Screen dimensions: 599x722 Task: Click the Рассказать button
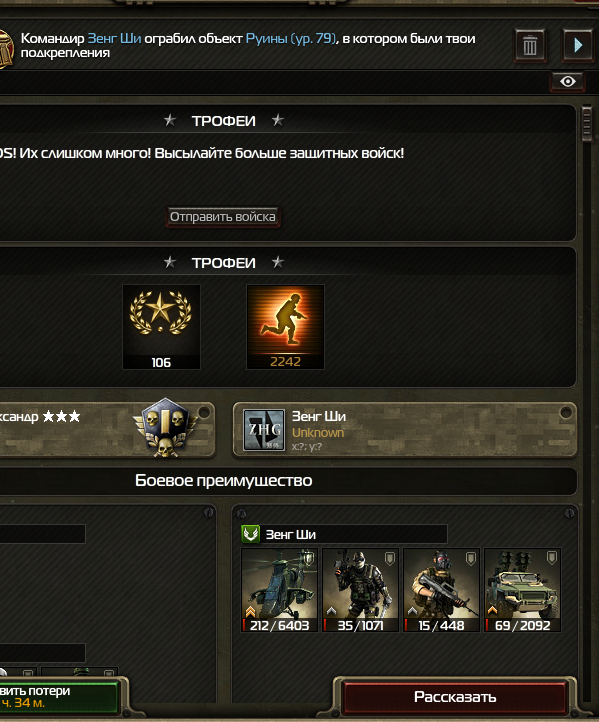click(x=455, y=697)
